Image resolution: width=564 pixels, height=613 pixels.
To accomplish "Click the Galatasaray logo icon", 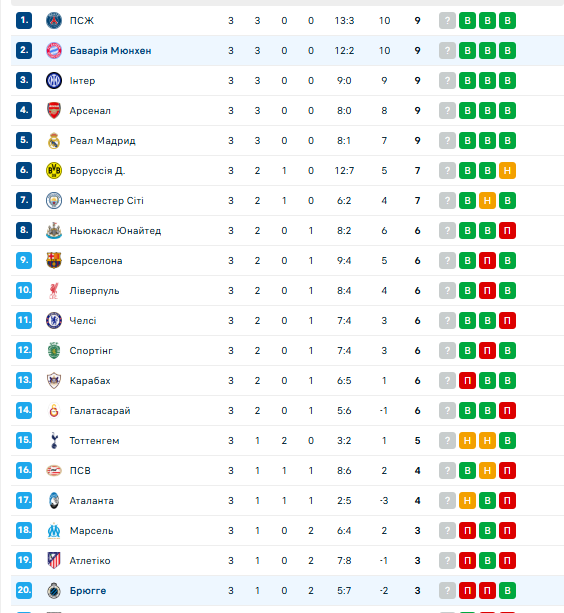I will coord(54,410).
